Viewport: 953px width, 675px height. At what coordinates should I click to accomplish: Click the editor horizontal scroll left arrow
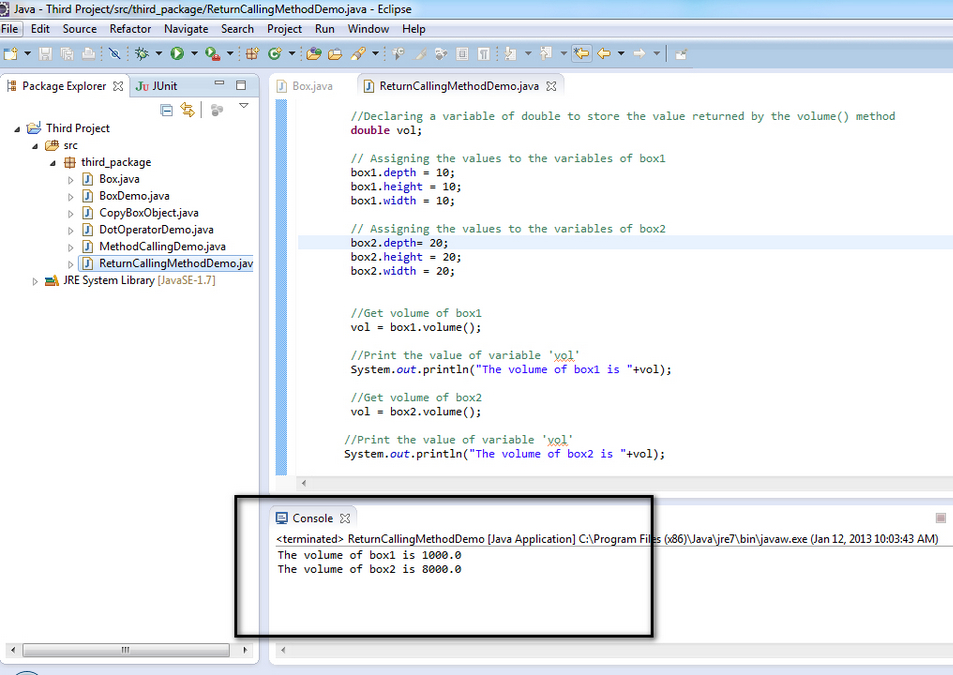pos(304,483)
